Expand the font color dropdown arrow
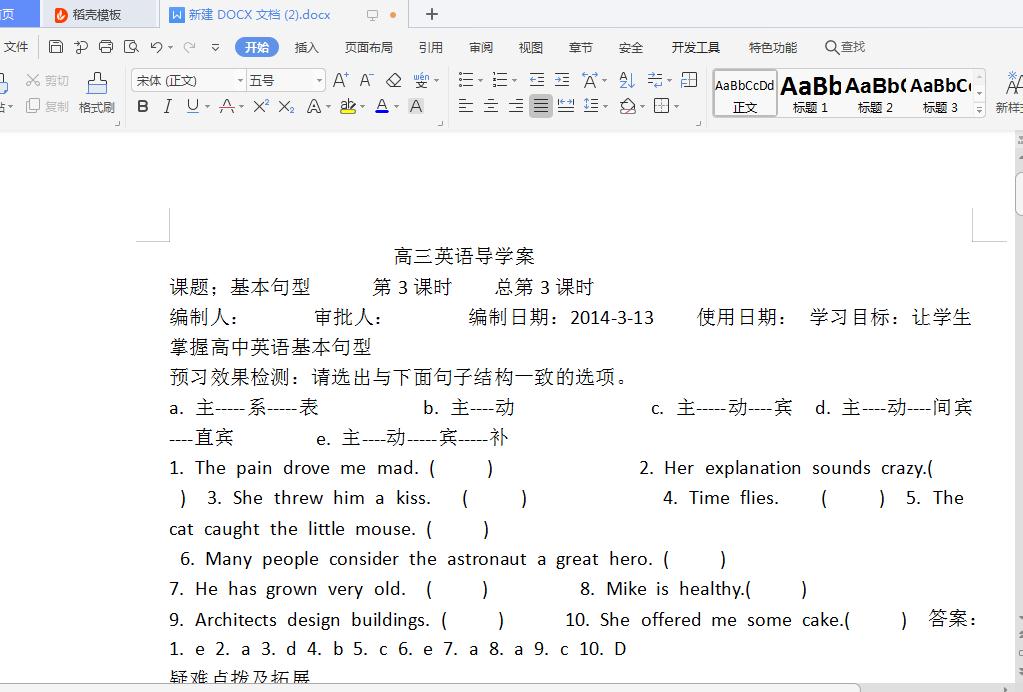 (x=396, y=106)
